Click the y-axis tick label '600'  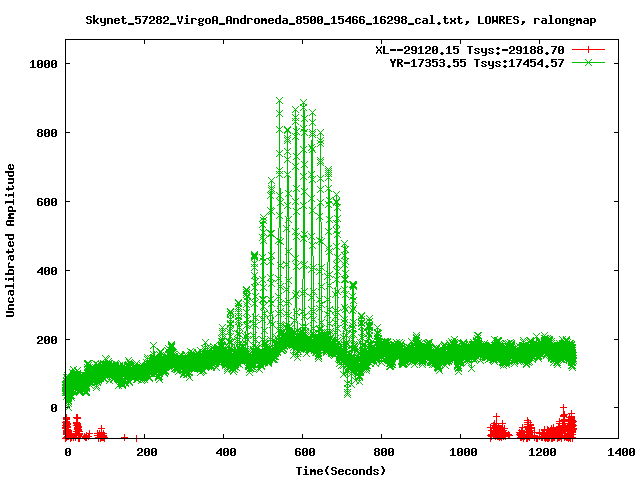(x=47, y=202)
